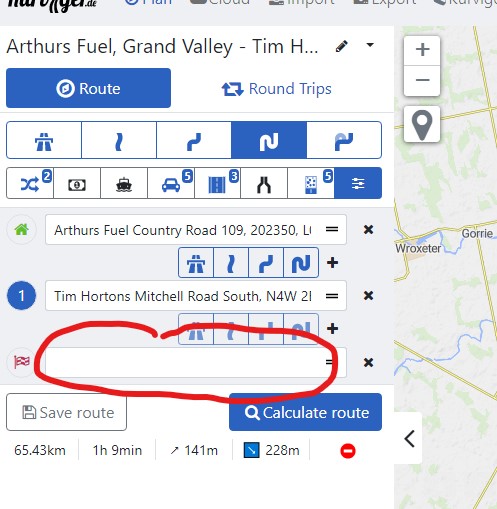Click Save route button
This screenshot has width=497, height=509.
[66, 412]
